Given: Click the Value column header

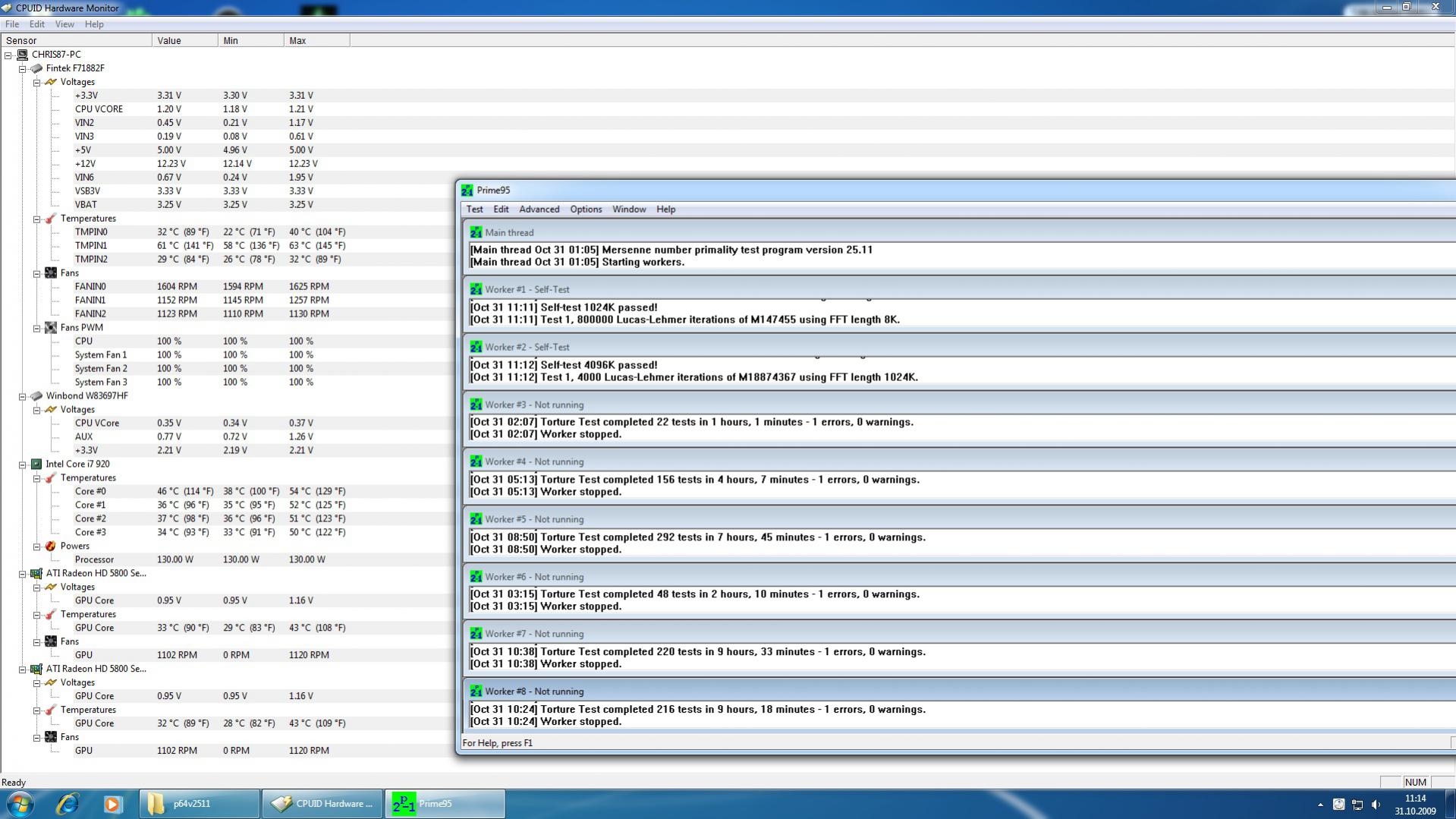Looking at the screenshot, I should (x=184, y=41).
